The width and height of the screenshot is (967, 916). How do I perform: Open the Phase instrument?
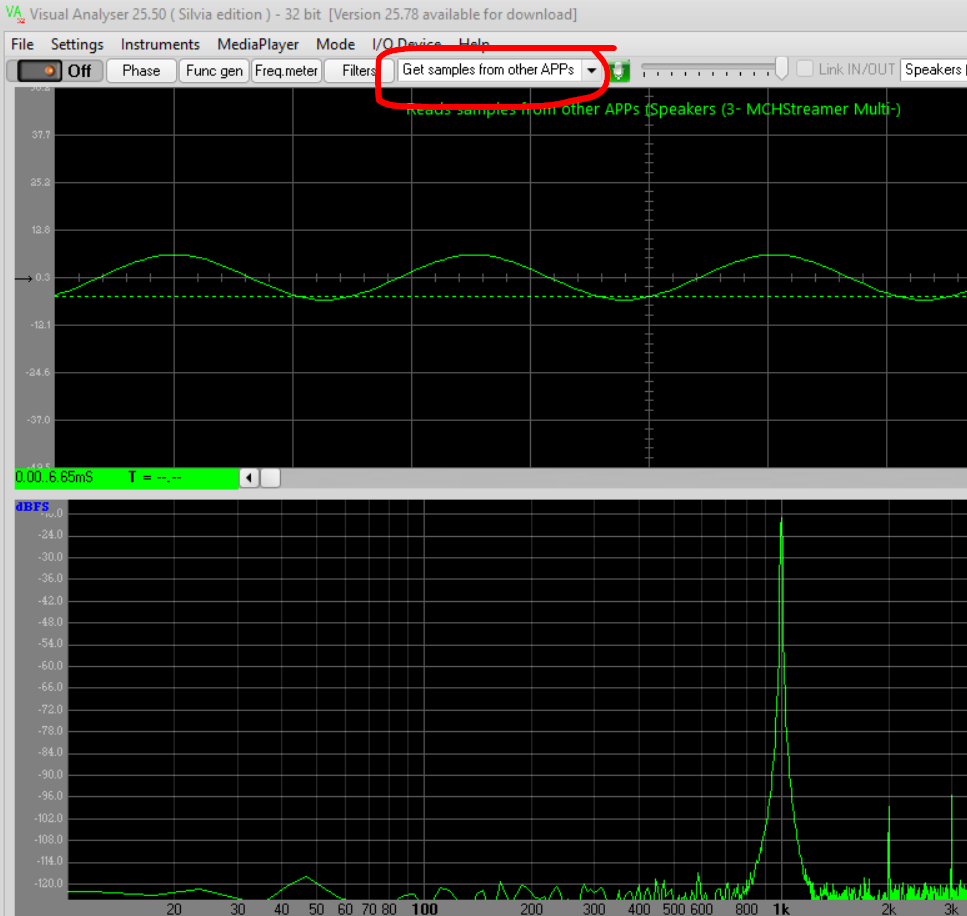click(x=141, y=71)
